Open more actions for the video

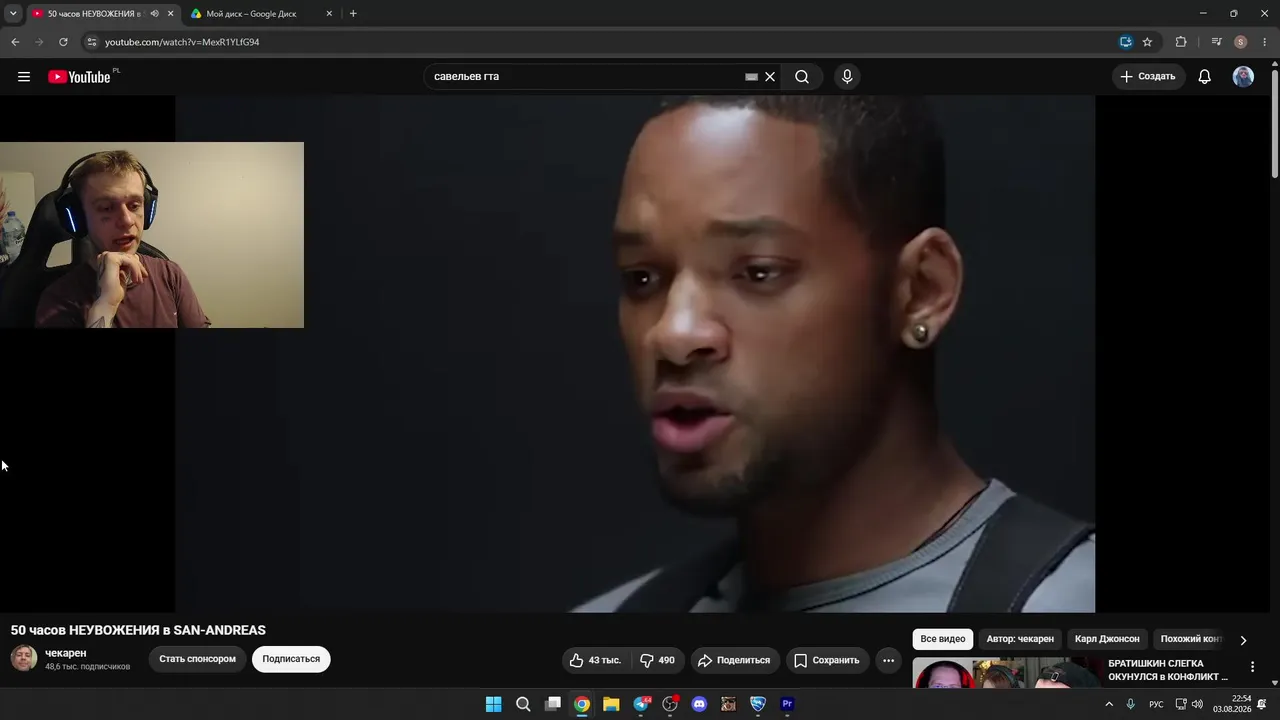888,660
